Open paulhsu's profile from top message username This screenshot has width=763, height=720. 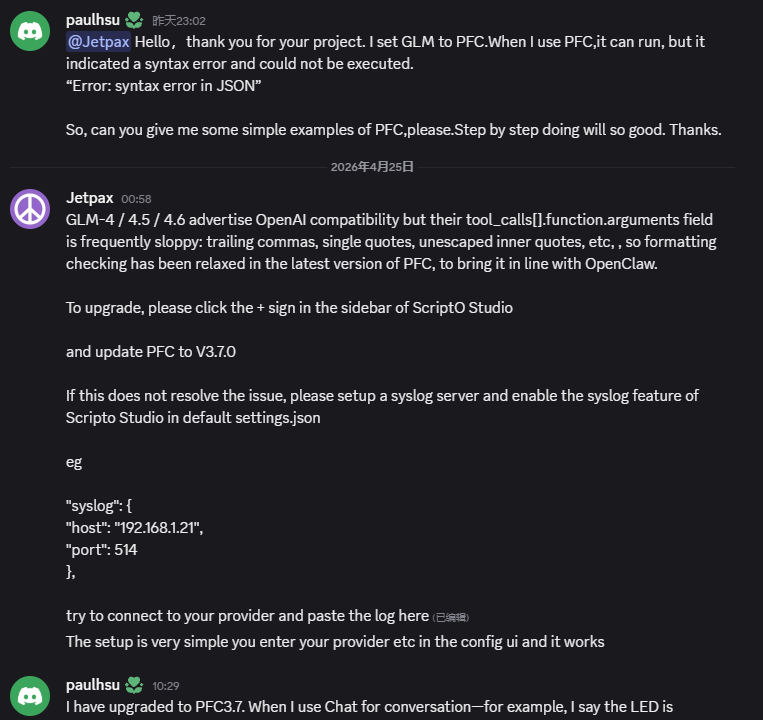click(93, 20)
